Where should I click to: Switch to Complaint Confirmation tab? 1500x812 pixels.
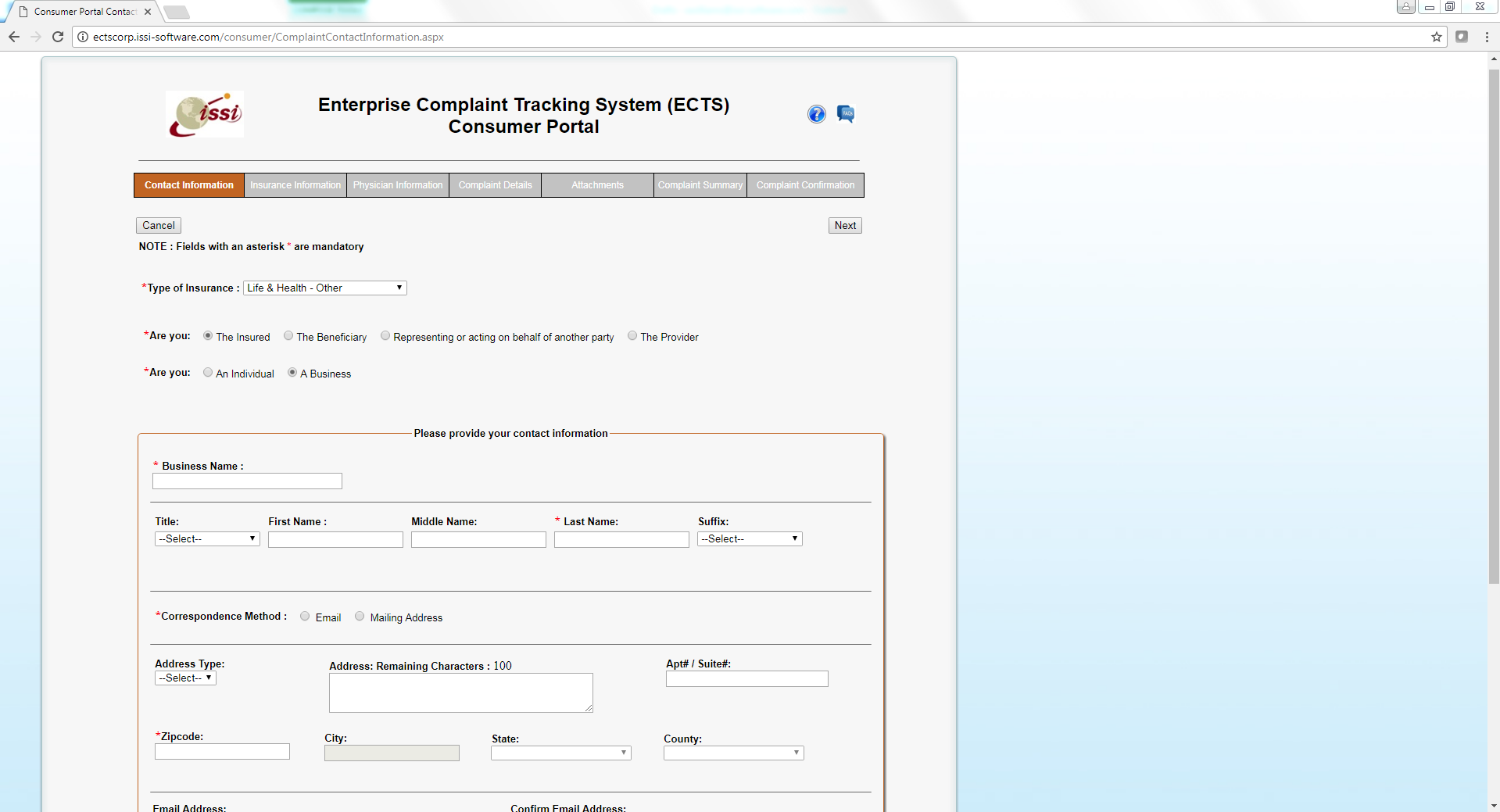(x=805, y=185)
